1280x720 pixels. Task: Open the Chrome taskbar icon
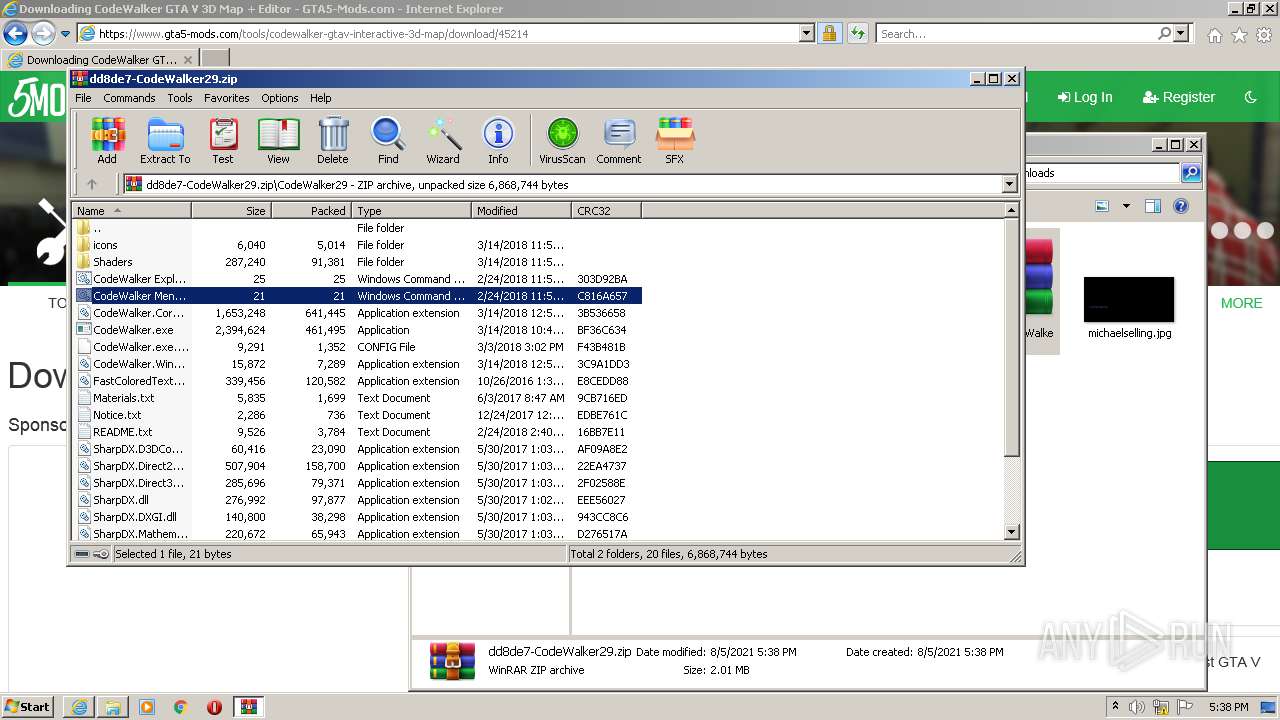[x=180, y=707]
